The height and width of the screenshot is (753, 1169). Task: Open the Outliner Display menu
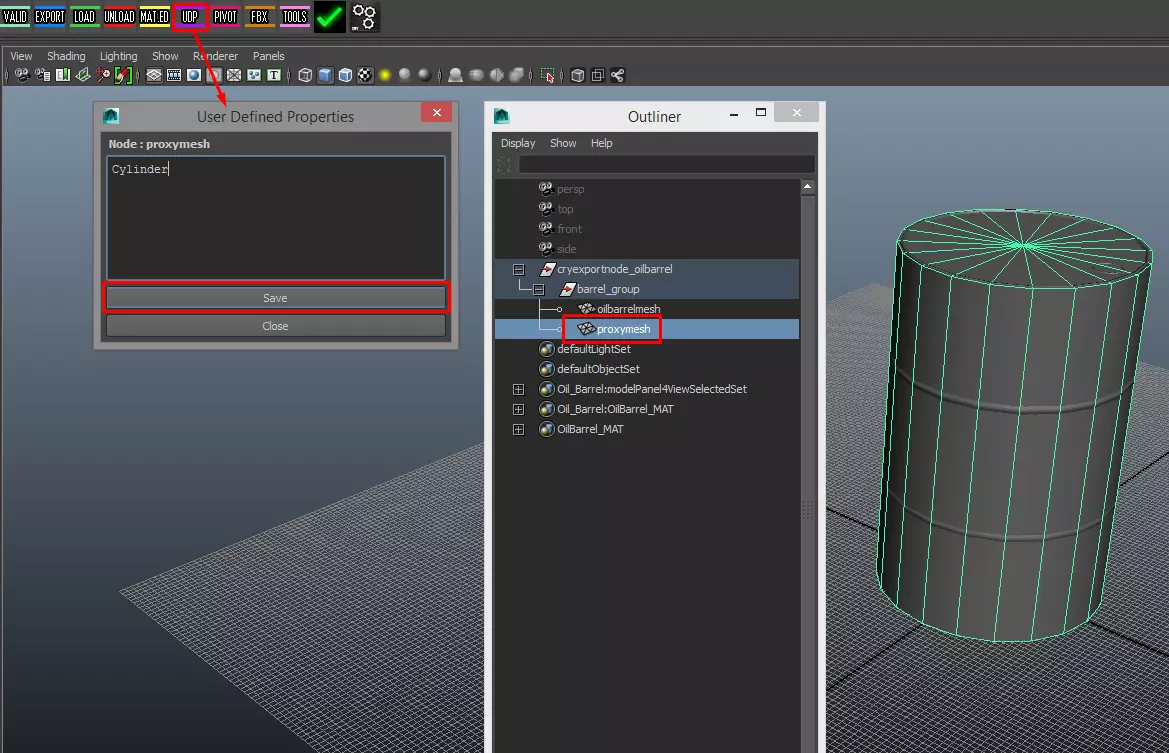point(518,143)
